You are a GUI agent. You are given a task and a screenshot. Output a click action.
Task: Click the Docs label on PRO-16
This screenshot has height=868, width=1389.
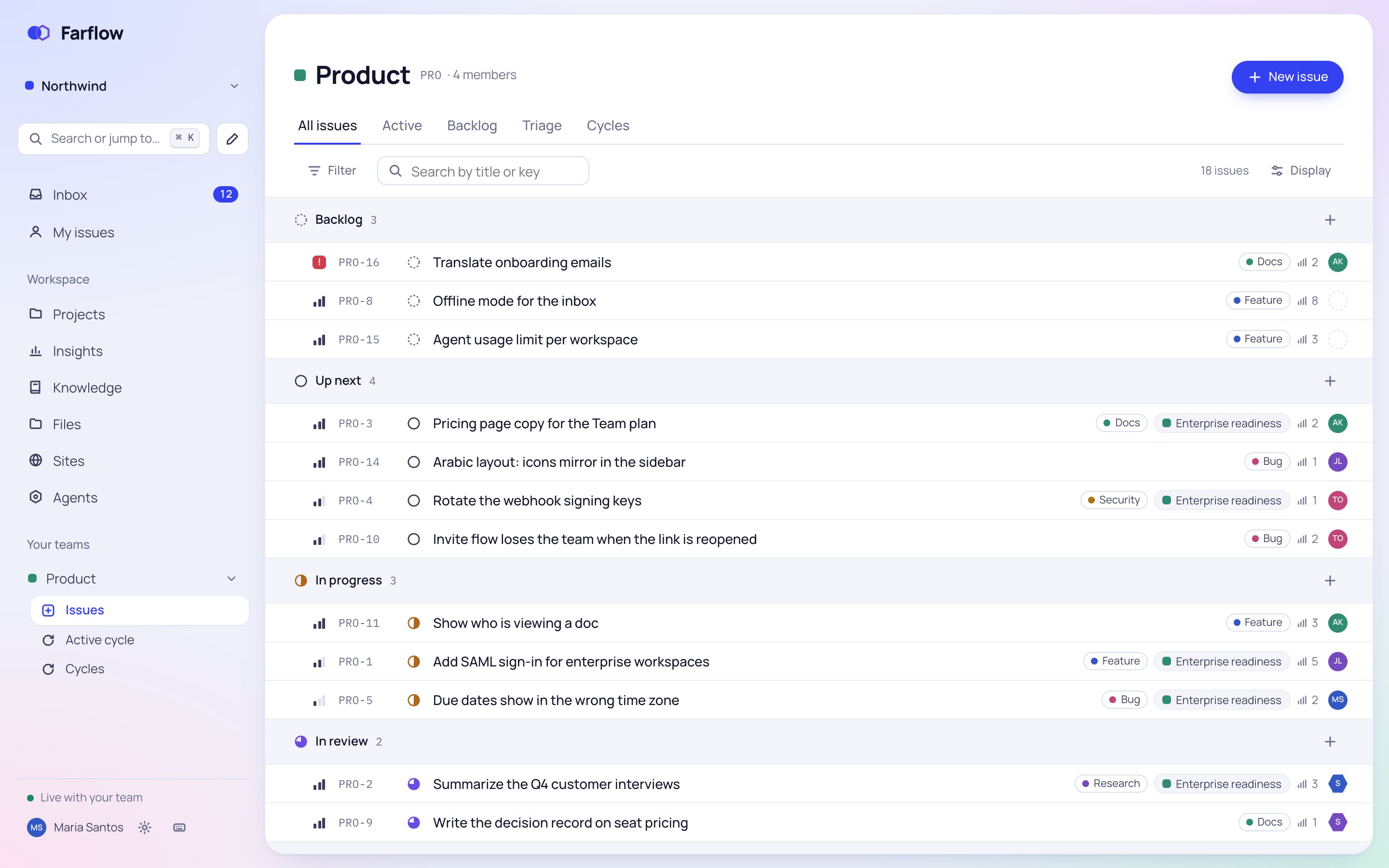(x=1264, y=262)
